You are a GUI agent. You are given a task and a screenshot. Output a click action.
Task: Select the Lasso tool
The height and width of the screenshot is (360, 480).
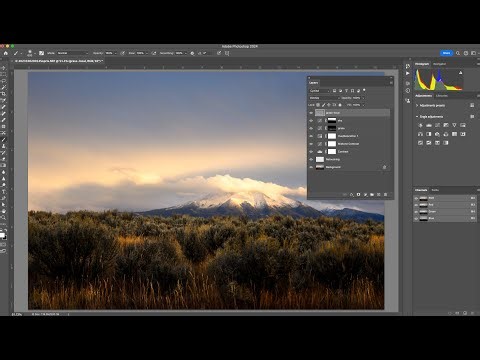3,81
